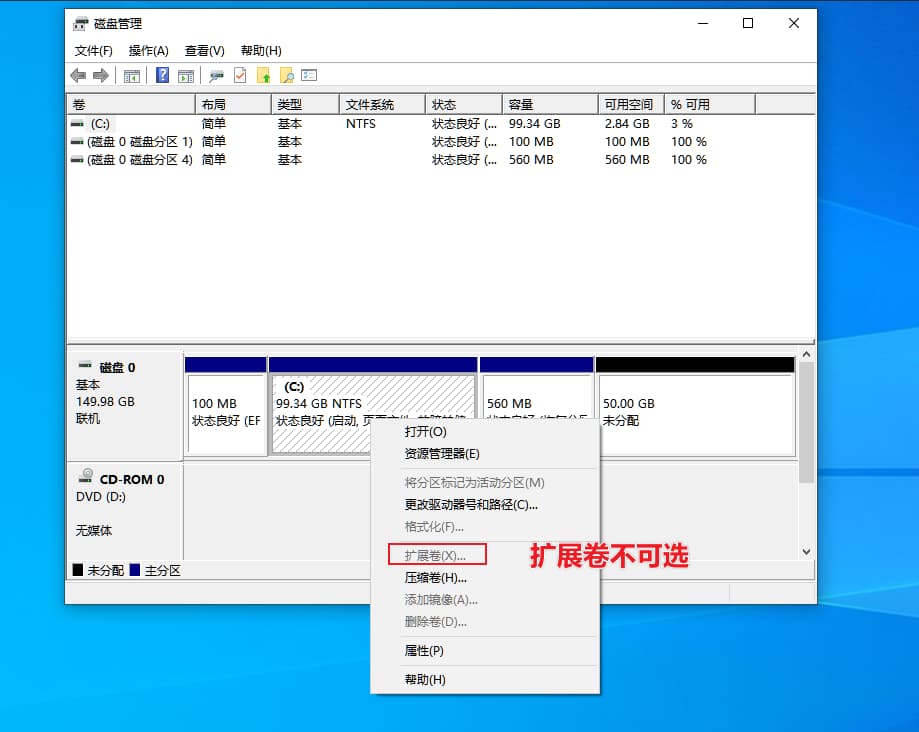Click the drive icon of the (C:) row
The width and height of the screenshot is (919, 732).
point(77,124)
